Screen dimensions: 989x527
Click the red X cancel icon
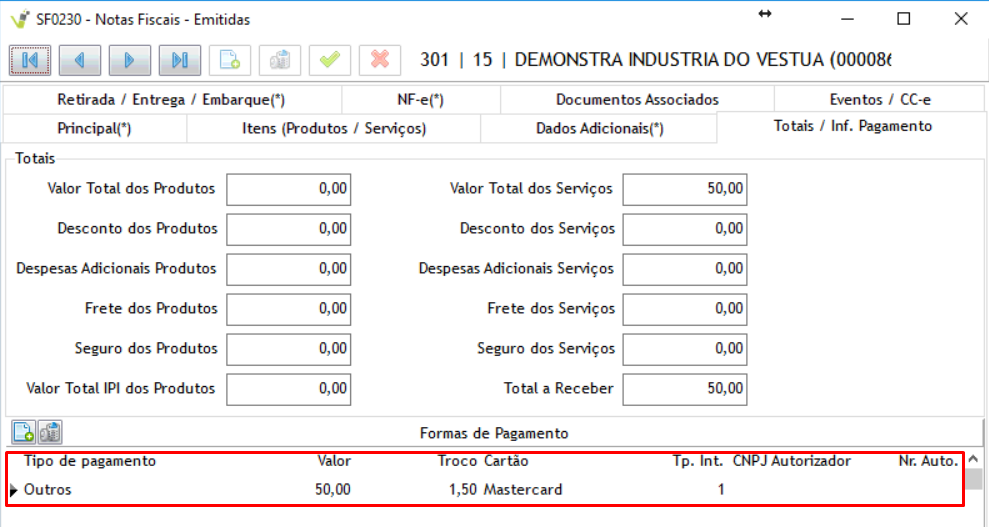(x=380, y=60)
